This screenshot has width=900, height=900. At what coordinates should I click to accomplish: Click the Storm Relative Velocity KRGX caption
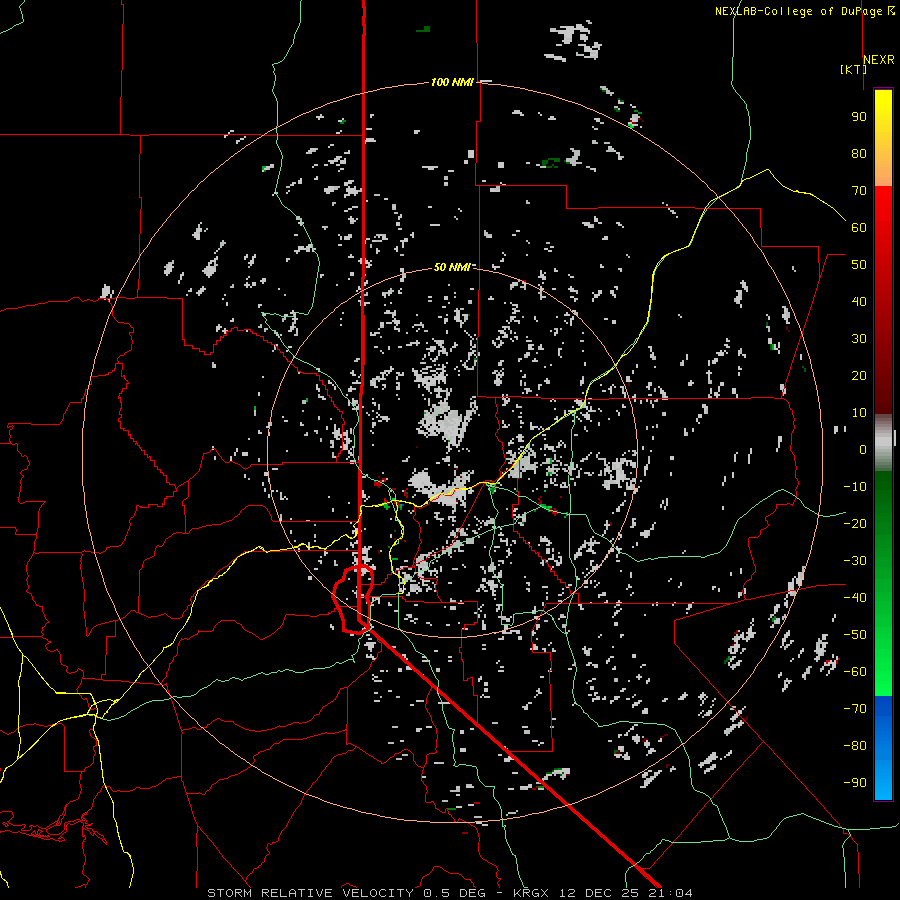(449, 893)
